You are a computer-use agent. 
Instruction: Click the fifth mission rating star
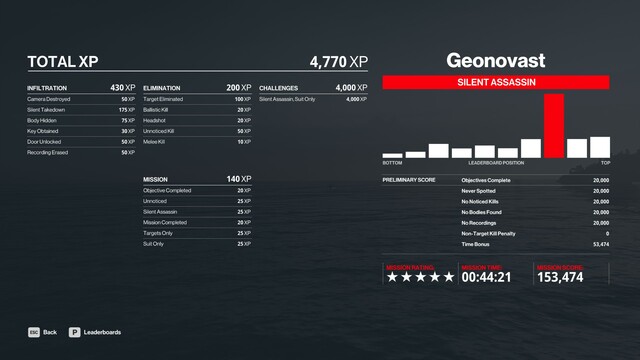coord(449,277)
